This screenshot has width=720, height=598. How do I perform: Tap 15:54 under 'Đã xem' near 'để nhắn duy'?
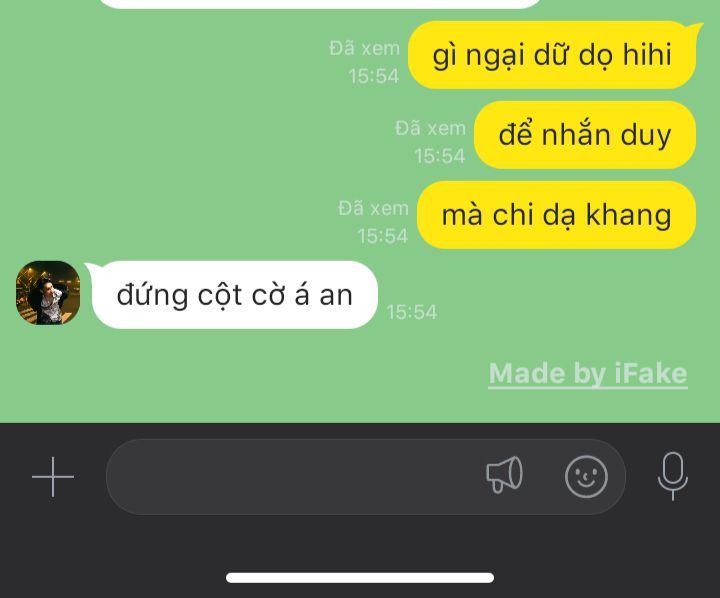pyautogui.click(x=439, y=156)
